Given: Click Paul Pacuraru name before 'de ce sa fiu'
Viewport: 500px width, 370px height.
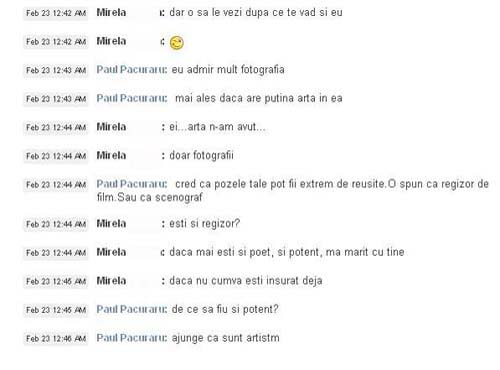Looking at the screenshot, I should coord(132,309).
